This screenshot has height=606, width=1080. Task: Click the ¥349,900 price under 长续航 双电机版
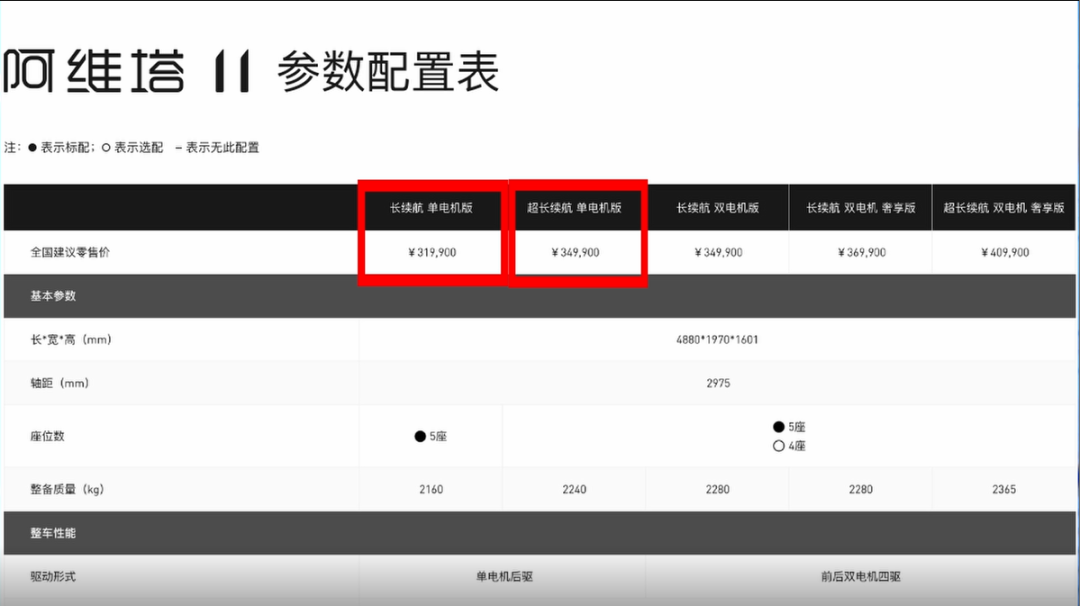click(x=718, y=252)
